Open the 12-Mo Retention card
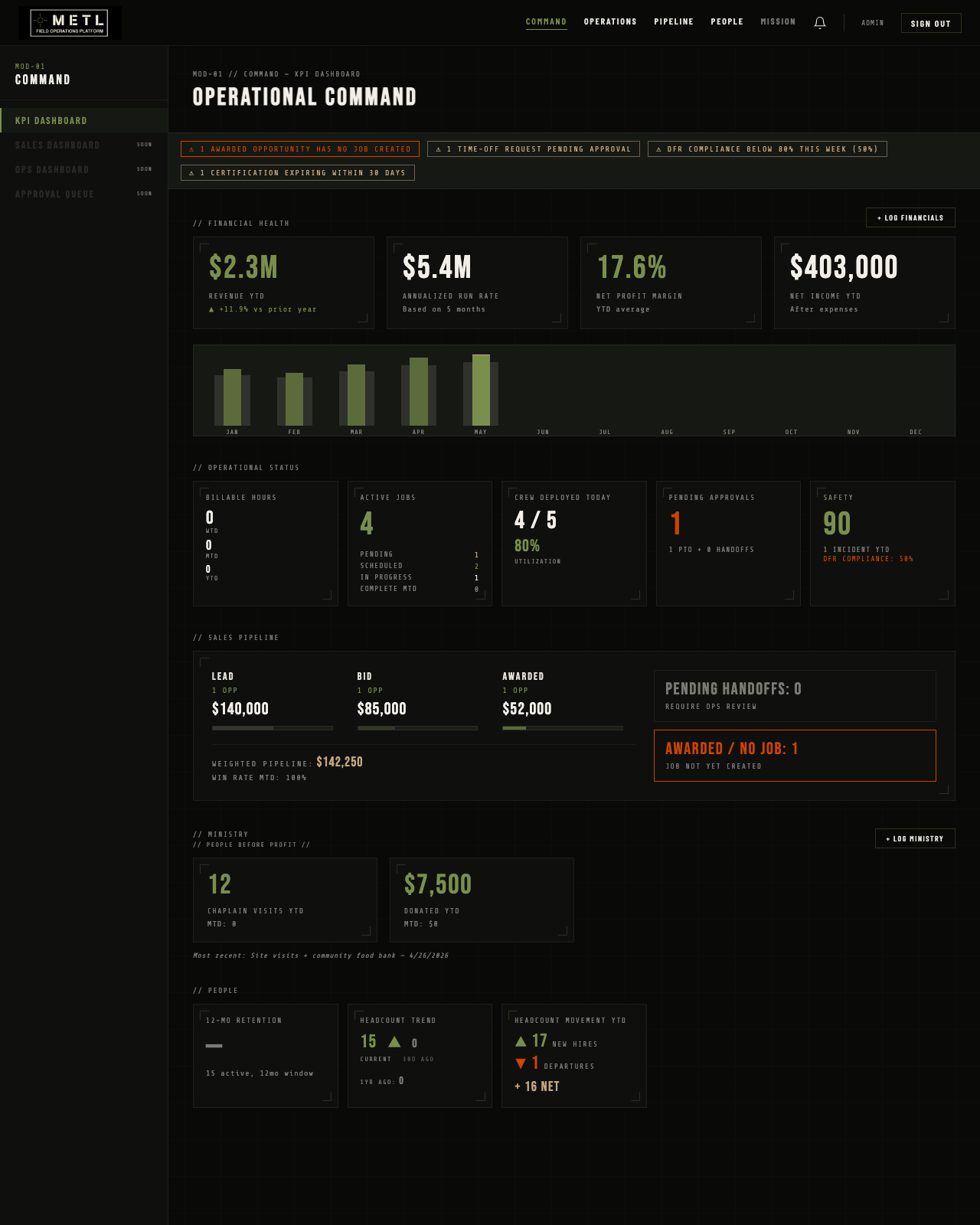 click(266, 1056)
